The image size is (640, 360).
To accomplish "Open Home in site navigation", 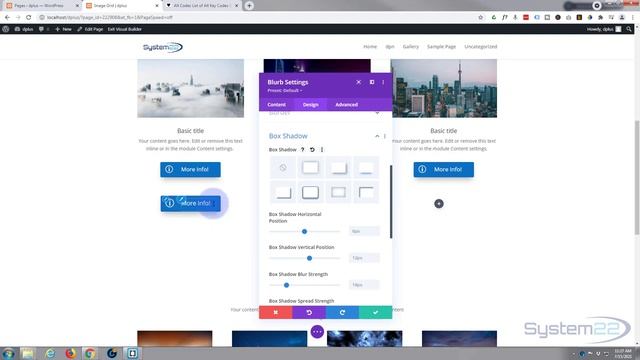I will pos(370,47).
